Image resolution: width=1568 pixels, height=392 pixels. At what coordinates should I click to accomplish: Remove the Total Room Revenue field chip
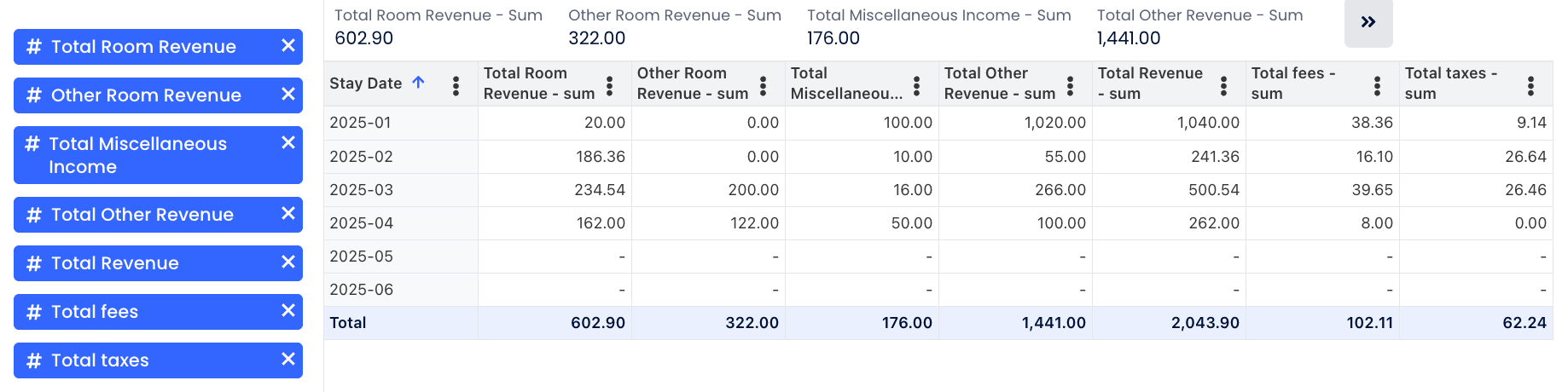coord(287,46)
